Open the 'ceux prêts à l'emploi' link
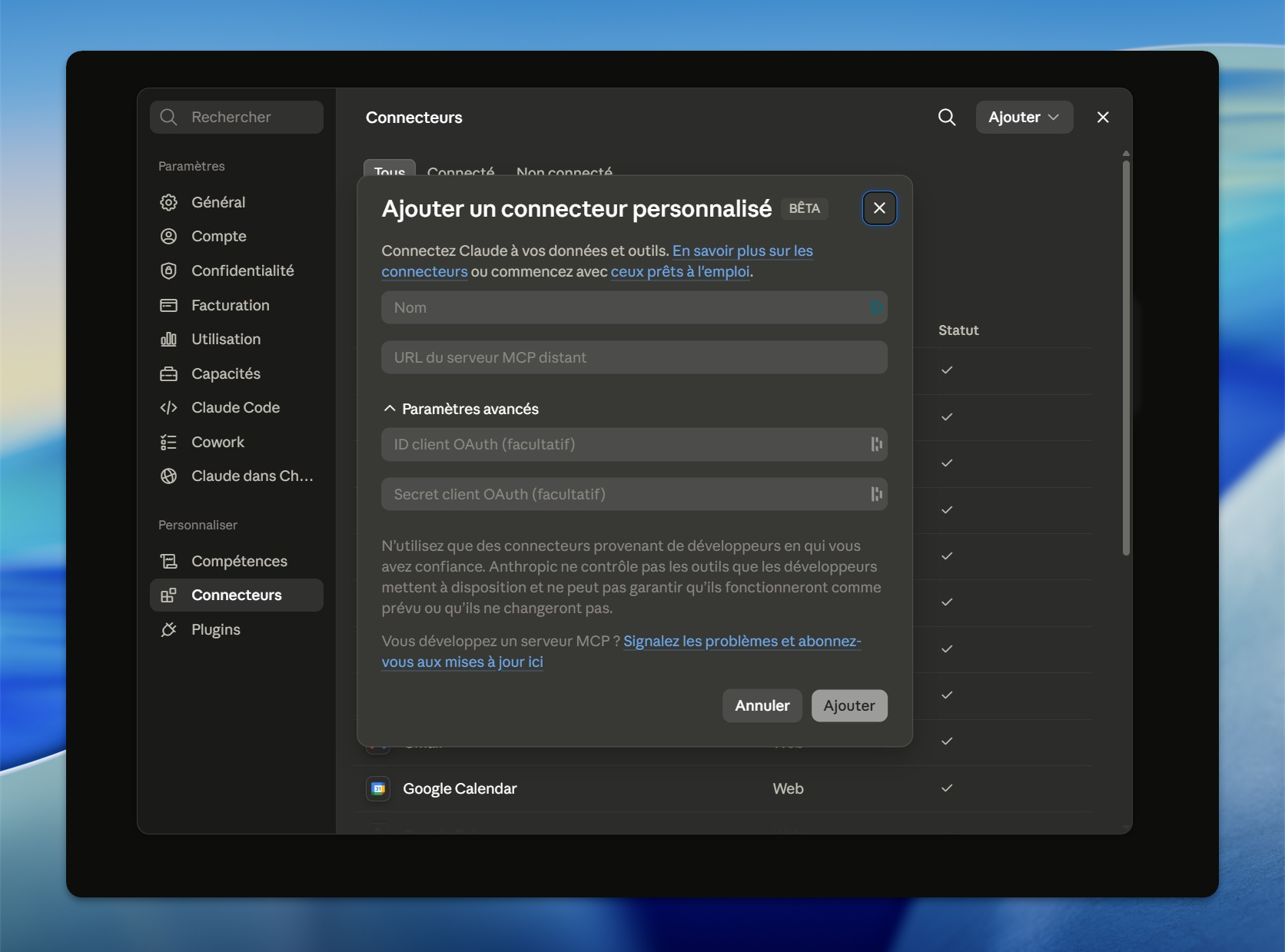 [680, 271]
